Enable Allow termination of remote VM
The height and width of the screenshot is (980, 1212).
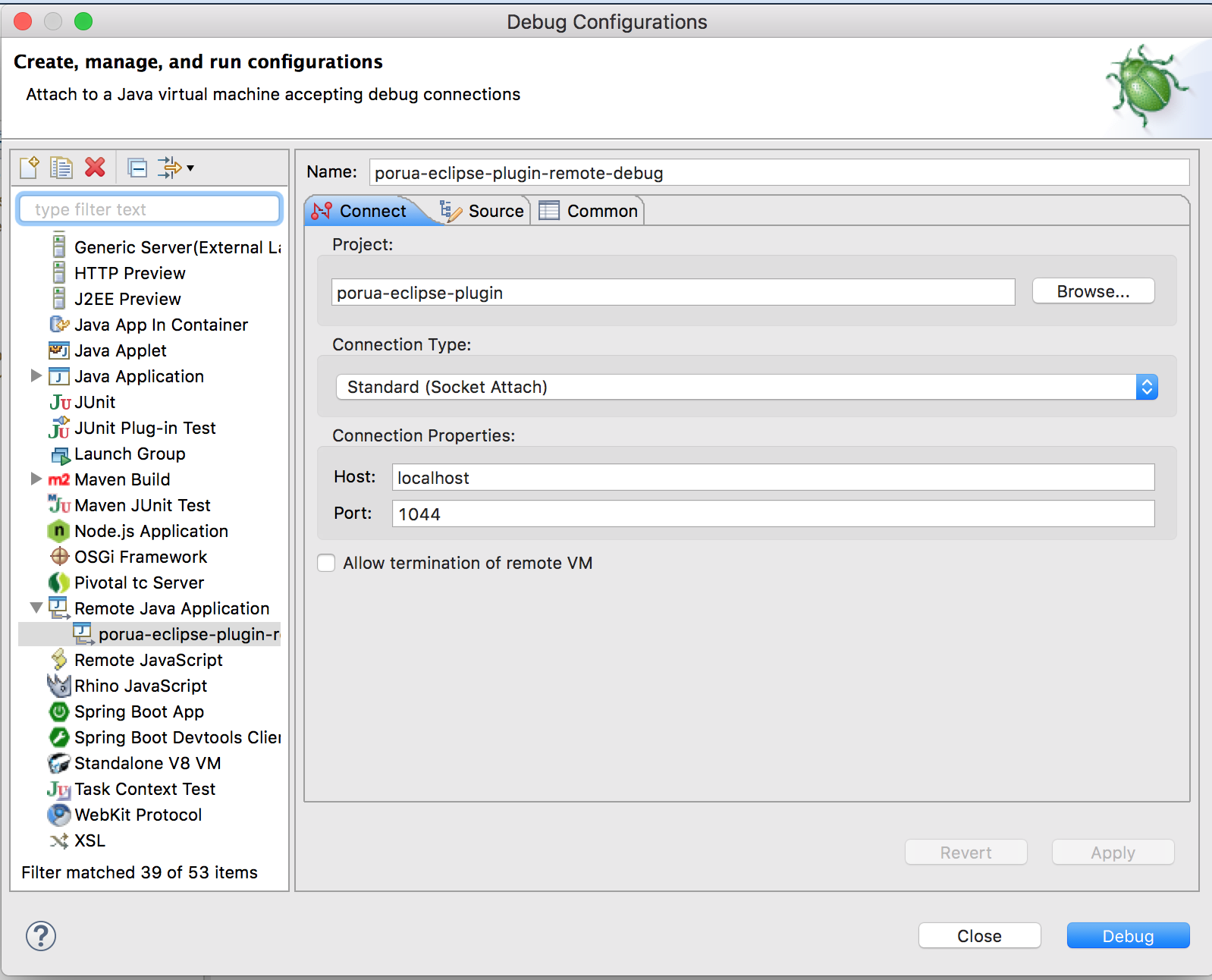pos(326,563)
